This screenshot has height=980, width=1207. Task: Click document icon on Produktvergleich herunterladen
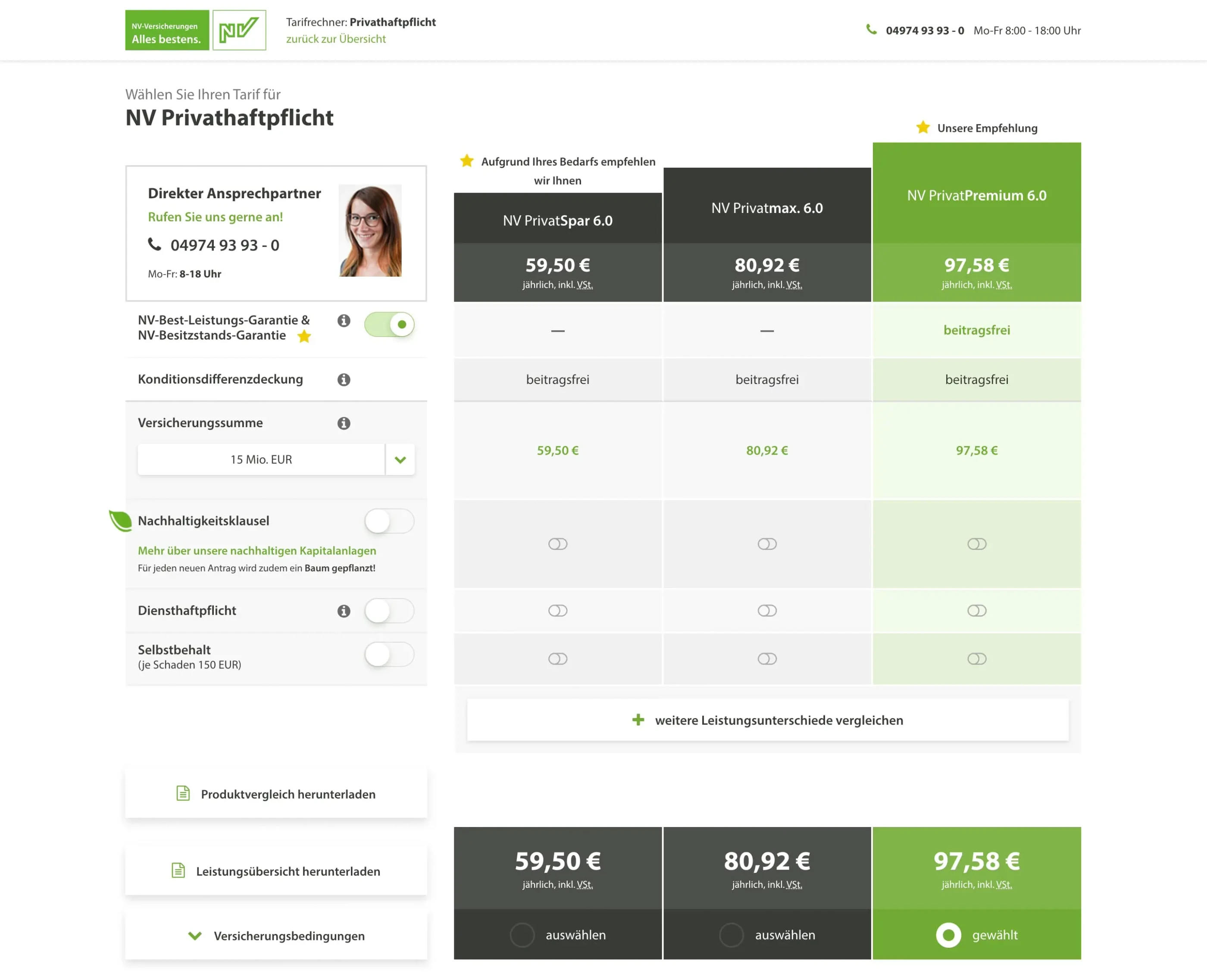pos(183,793)
